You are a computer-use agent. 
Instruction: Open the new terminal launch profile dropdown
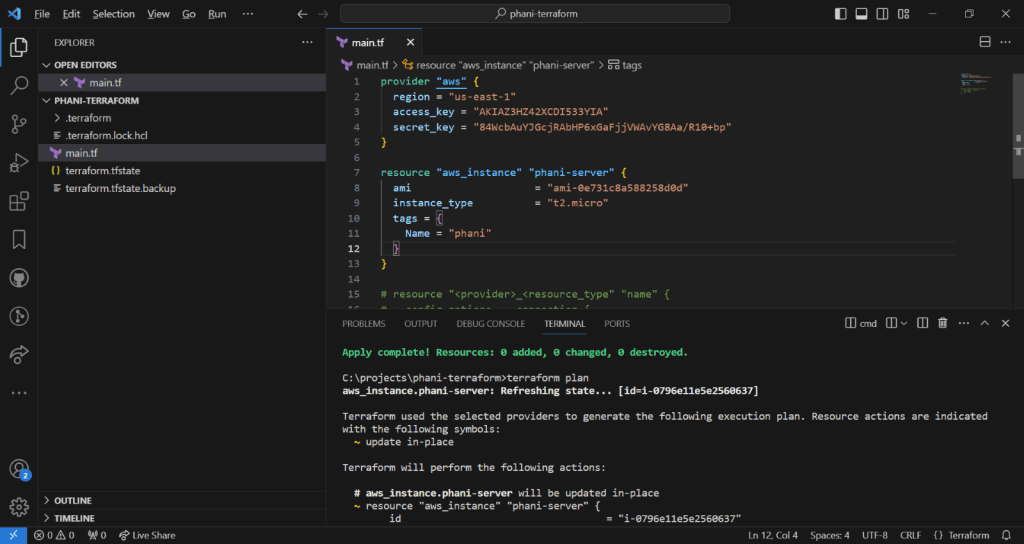point(902,324)
